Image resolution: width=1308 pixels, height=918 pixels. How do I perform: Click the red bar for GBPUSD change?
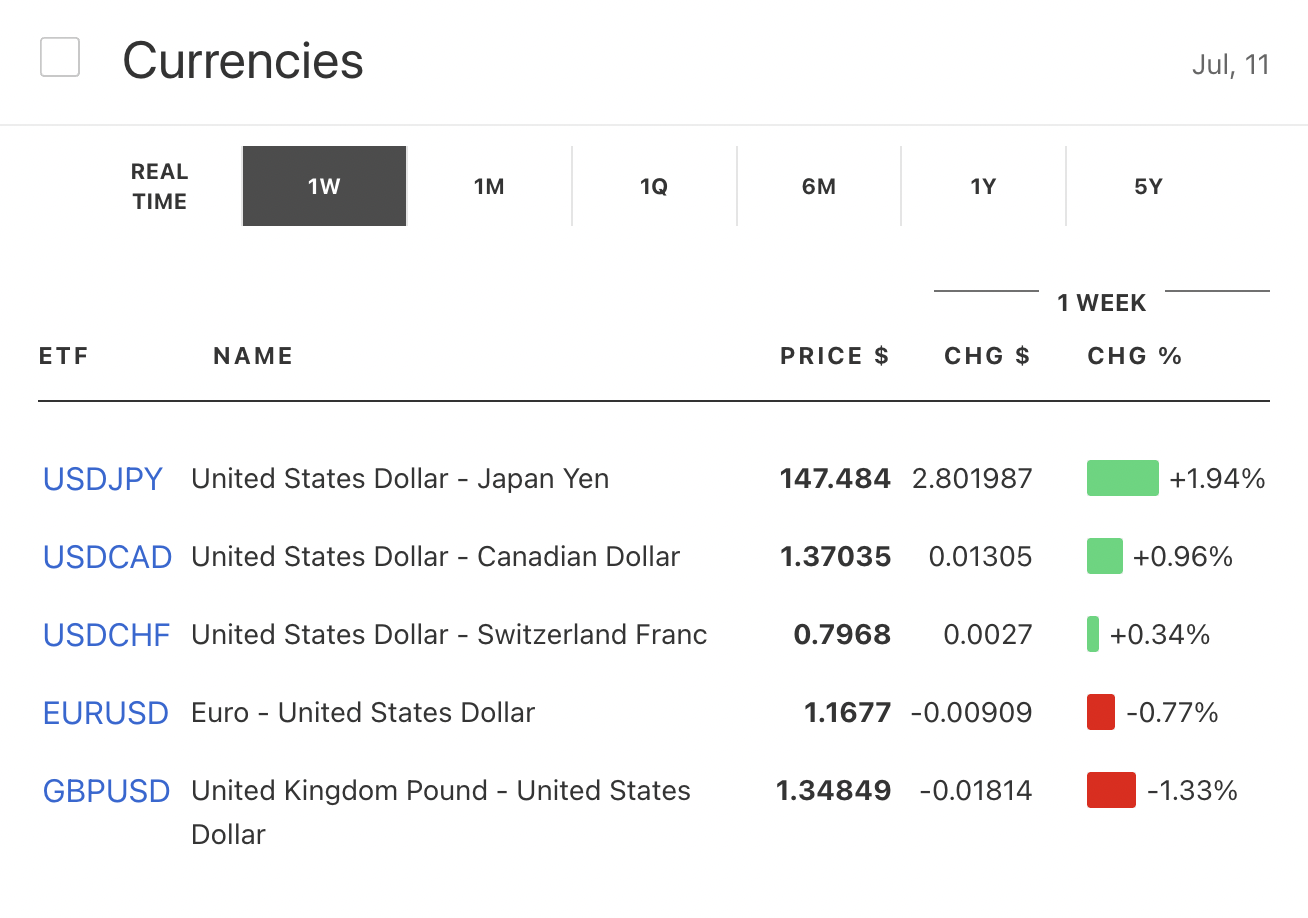pos(1111,790)
